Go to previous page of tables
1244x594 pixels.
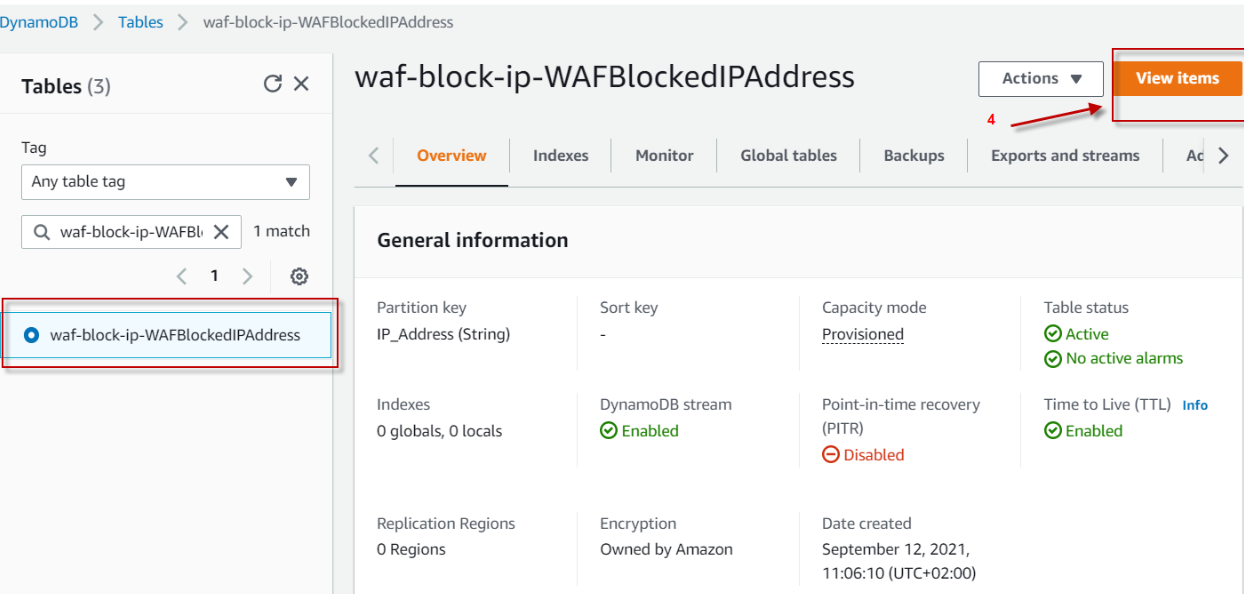pos(181,277)
